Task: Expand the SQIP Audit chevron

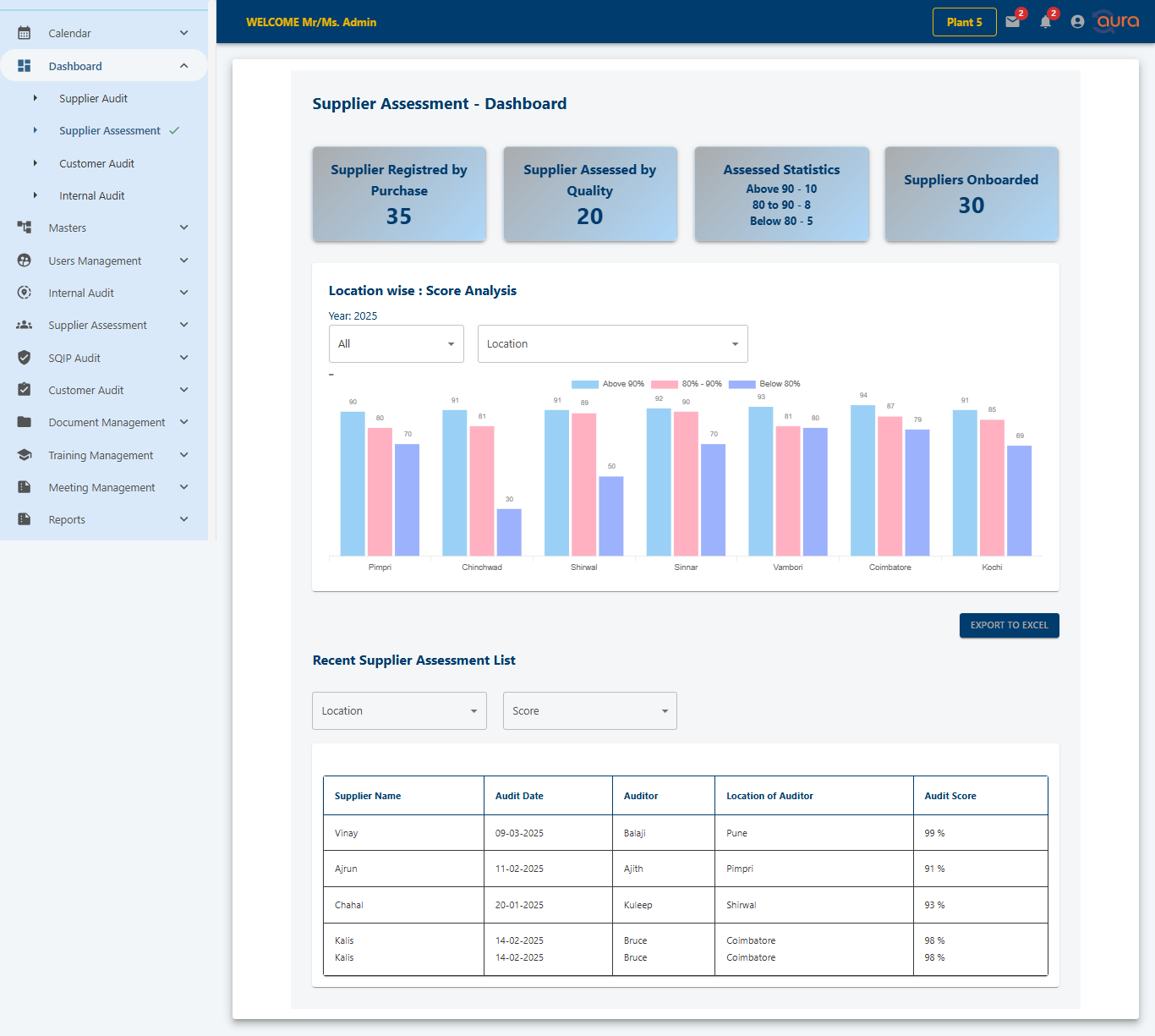Action: 184,358
